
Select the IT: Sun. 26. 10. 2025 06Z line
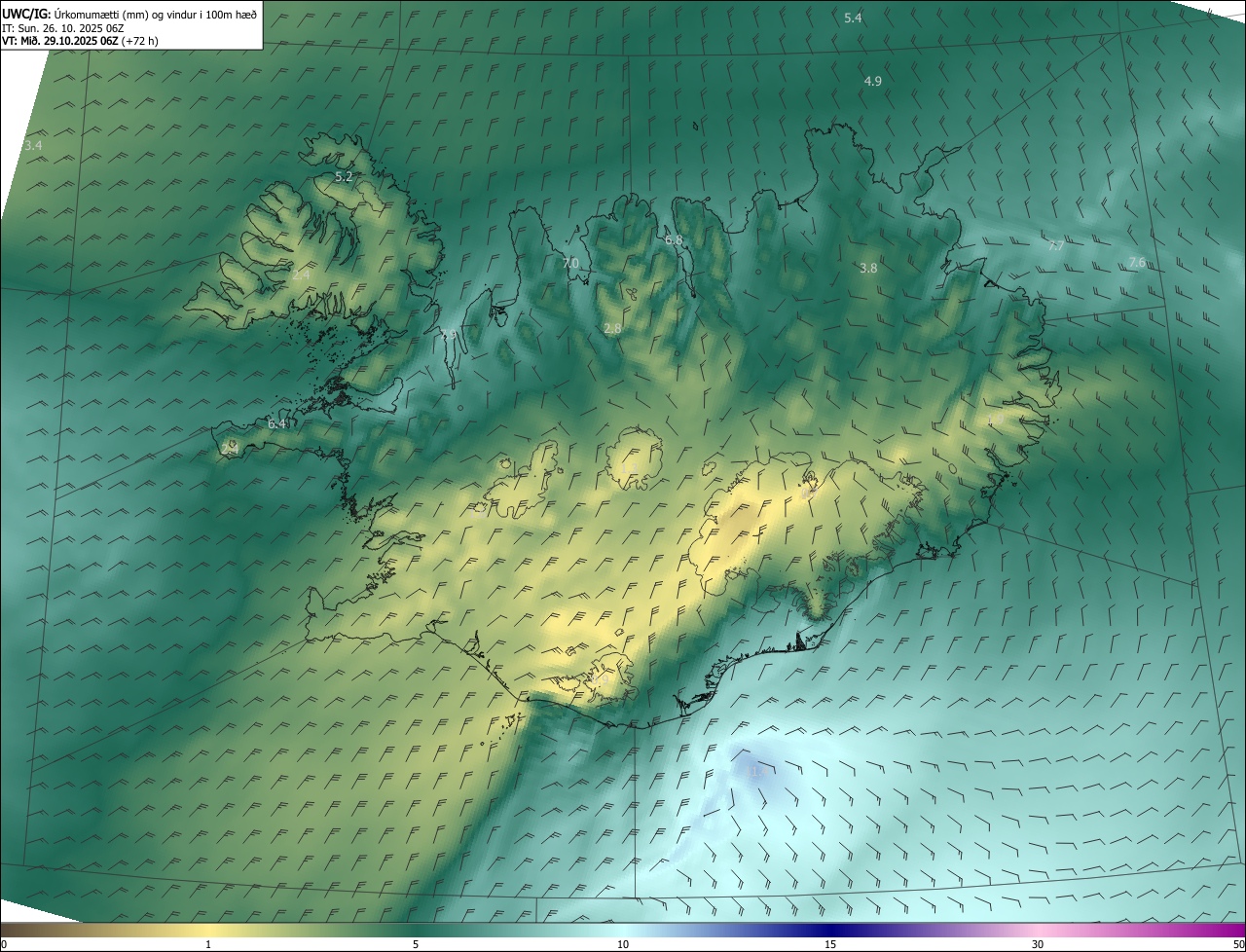pos(63,27)
